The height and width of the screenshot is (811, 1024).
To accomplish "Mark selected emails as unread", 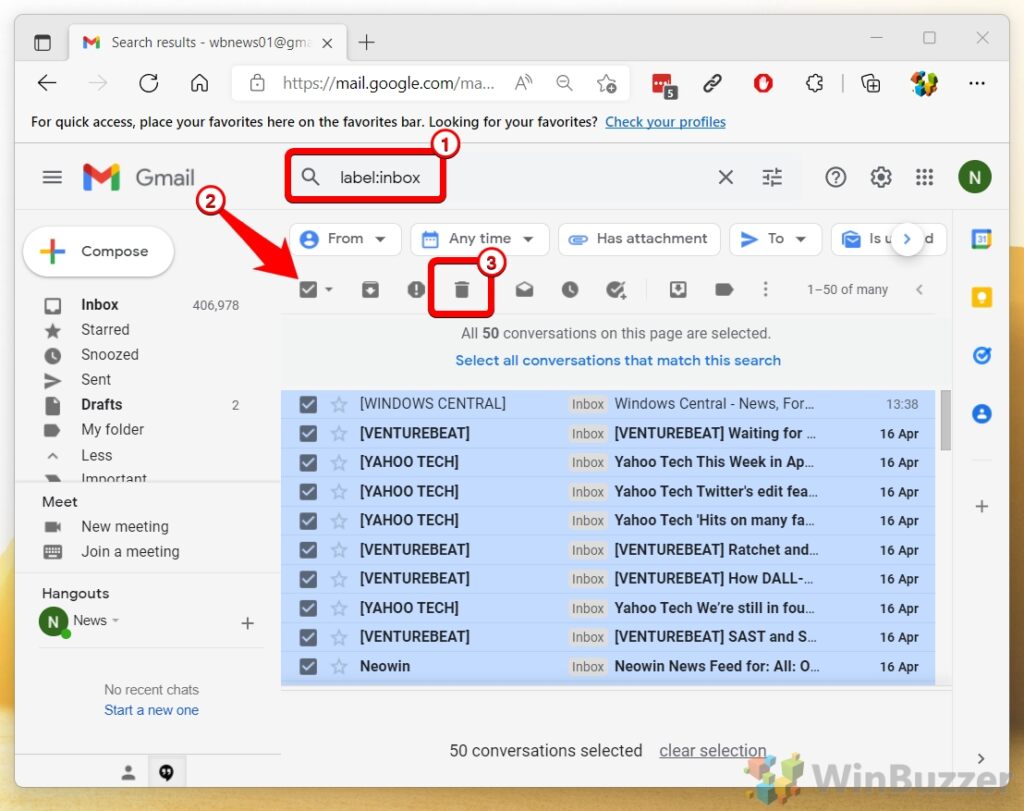I will pyautogui.click(x=524, y=289).
